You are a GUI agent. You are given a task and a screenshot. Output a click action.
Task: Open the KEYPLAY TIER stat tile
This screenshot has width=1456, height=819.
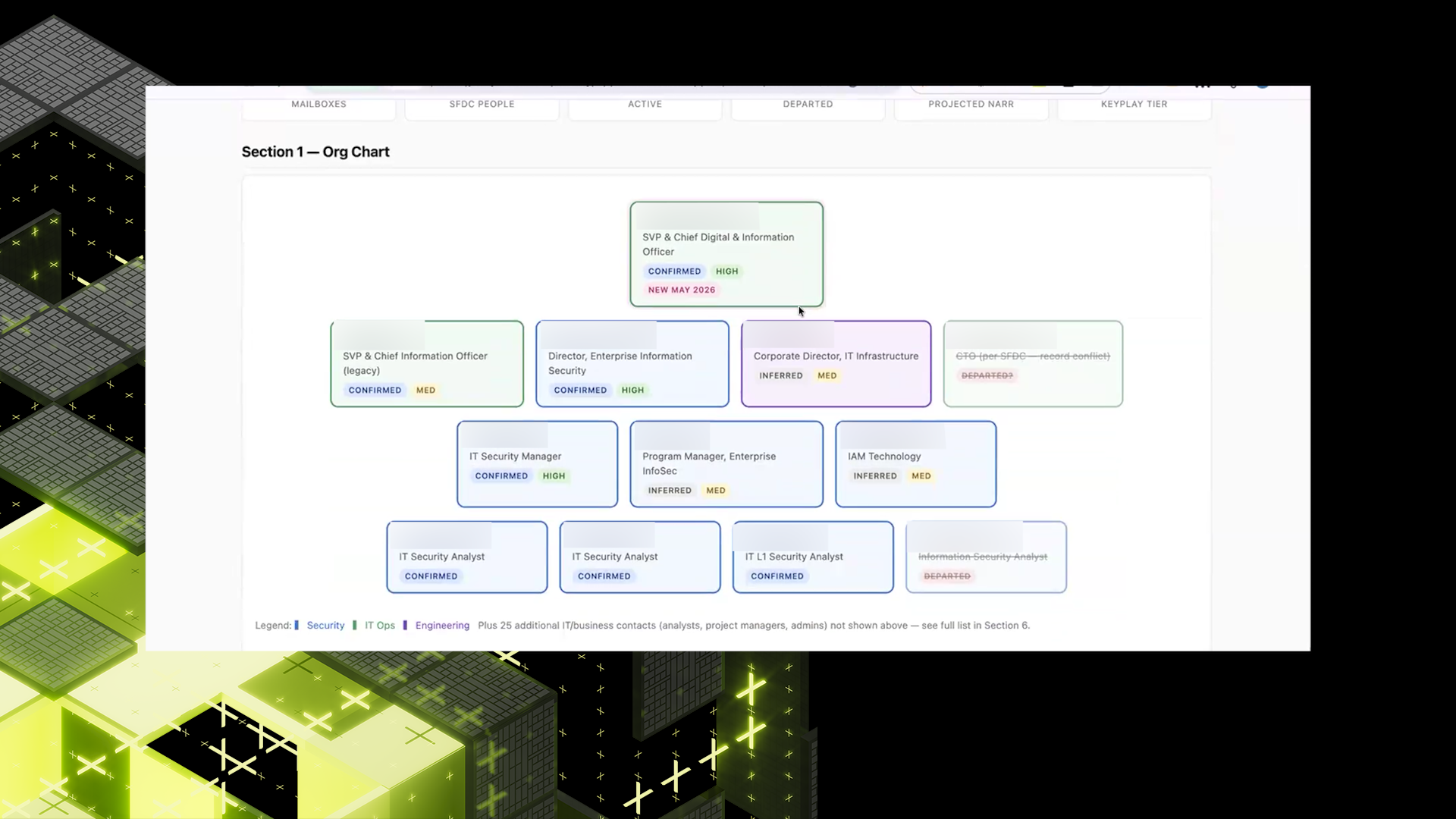(x=1134, y=104)
